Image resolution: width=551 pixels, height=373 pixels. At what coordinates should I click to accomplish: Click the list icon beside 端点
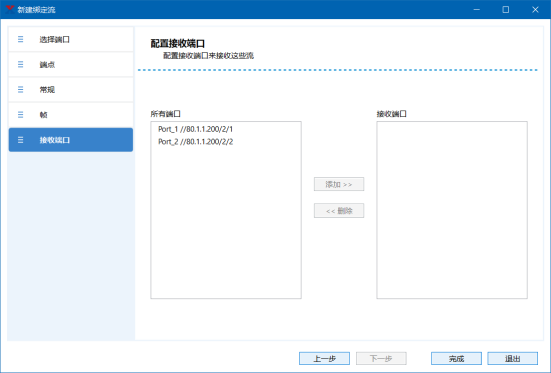(20, 64)
